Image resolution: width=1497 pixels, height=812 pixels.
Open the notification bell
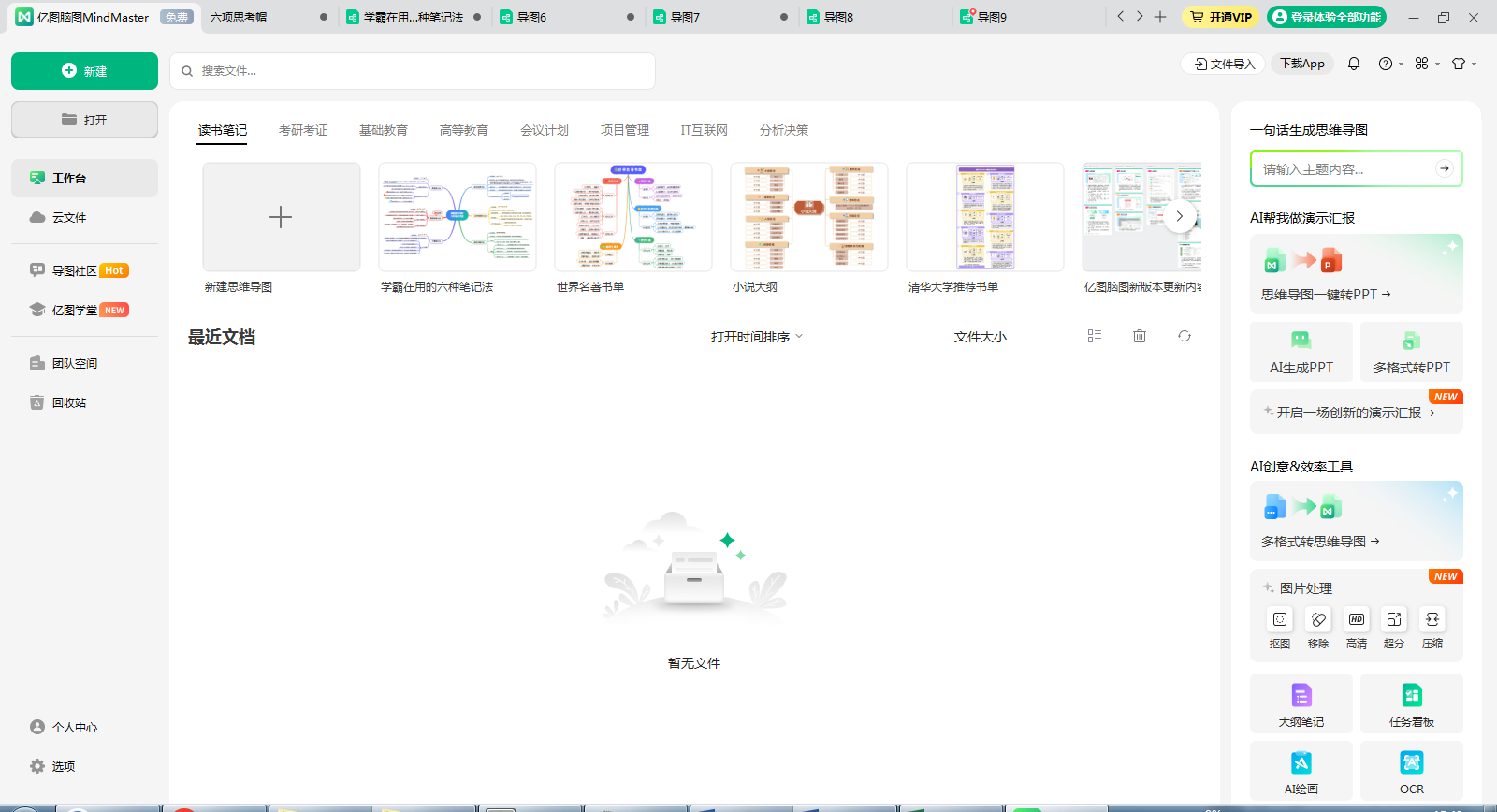tap(1354, 64)
